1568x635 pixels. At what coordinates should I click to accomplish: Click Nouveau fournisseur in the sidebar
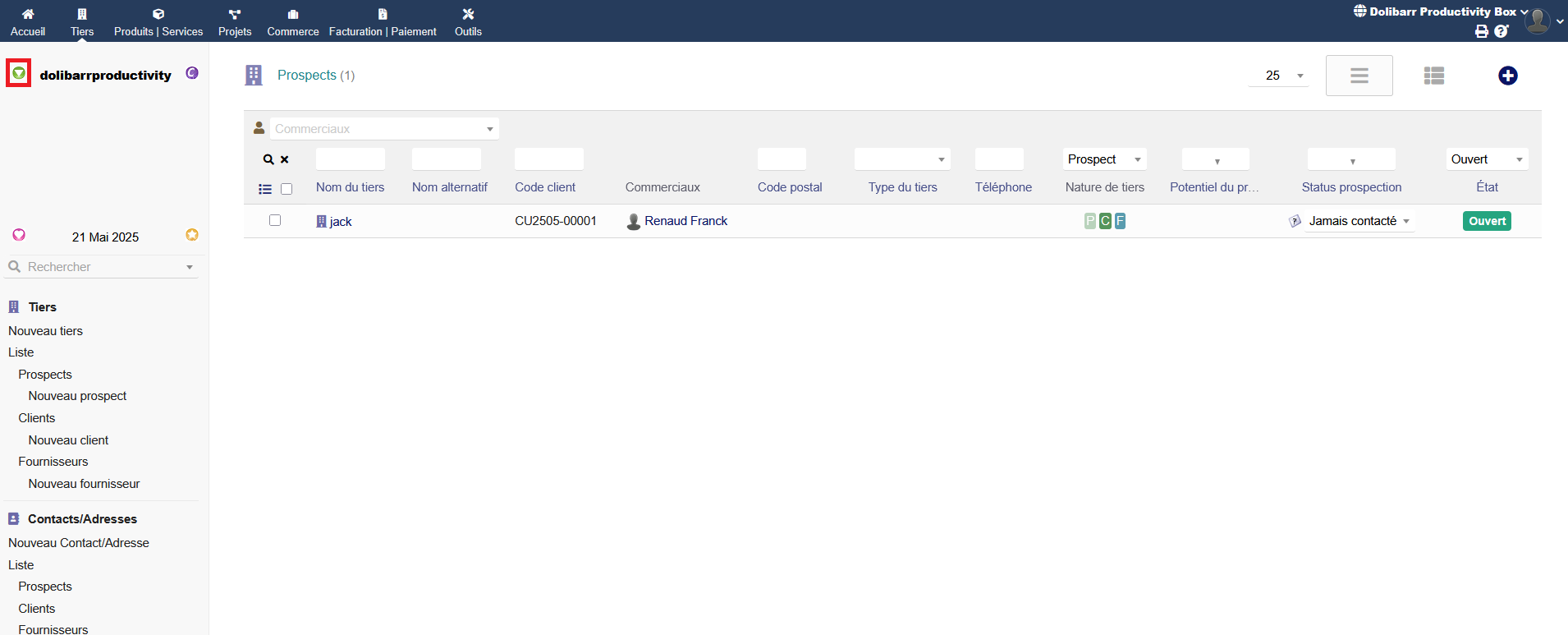click(x=84, y=484)
